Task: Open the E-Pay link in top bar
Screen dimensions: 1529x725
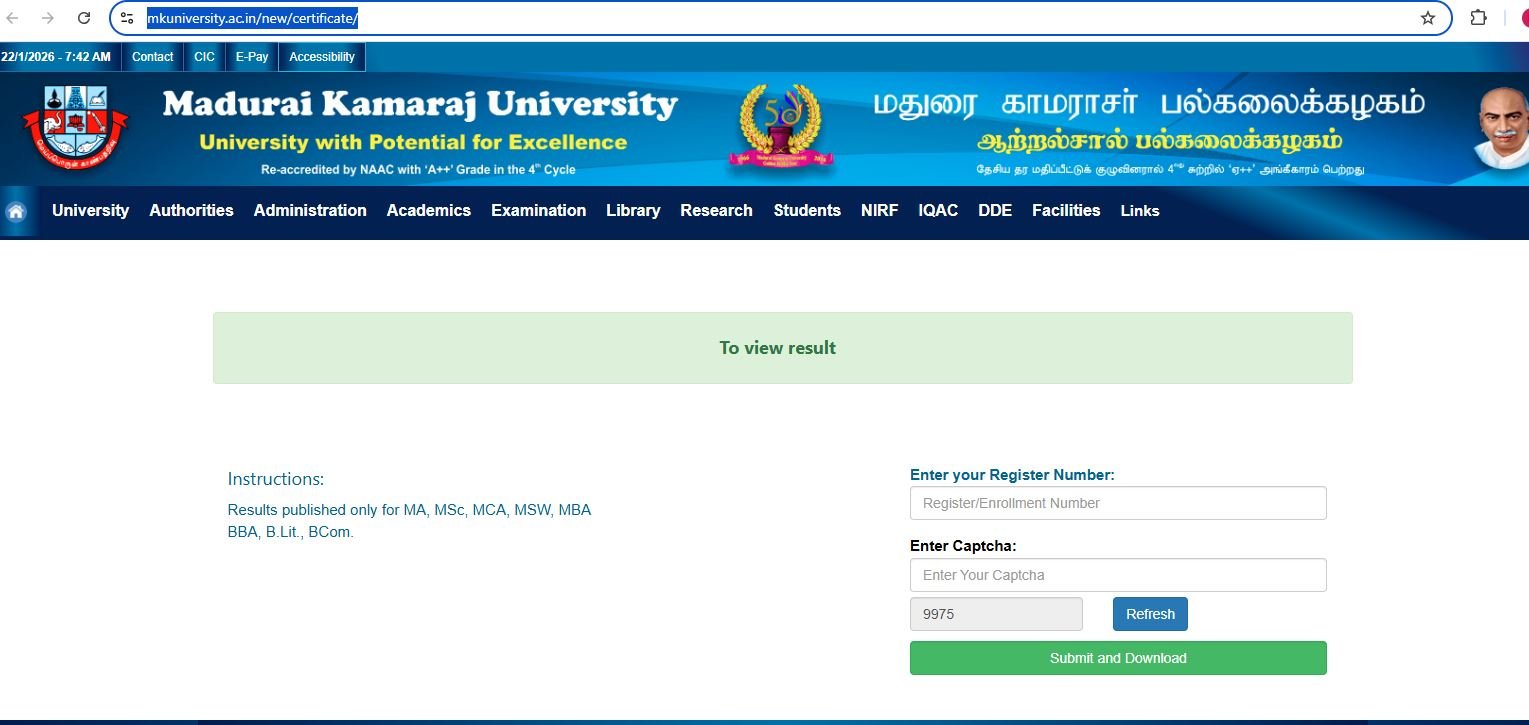Action: click(x=252, y=57)
